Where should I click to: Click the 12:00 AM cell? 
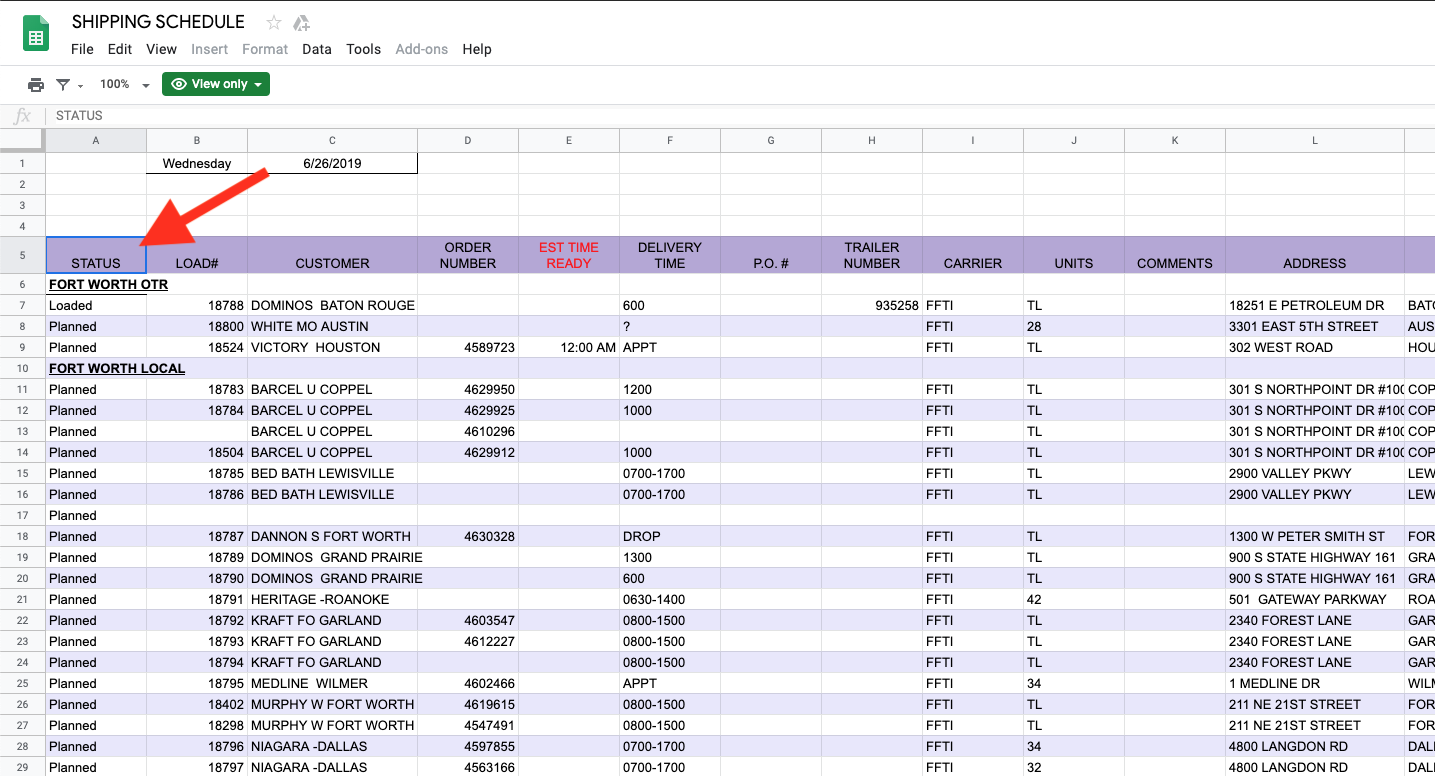point(569,347)
